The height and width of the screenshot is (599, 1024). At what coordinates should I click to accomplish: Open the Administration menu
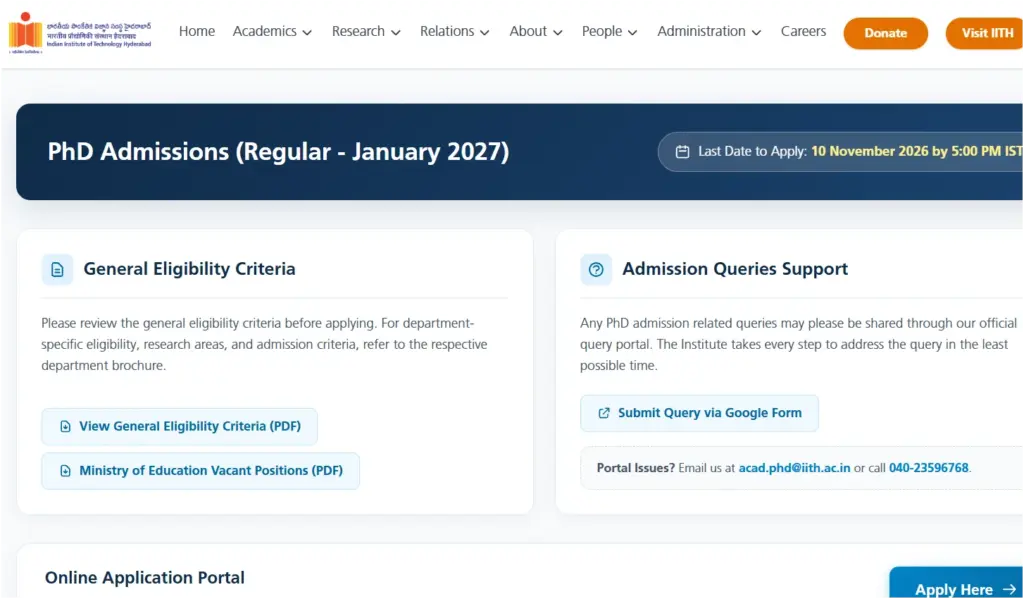coord(709,31)
